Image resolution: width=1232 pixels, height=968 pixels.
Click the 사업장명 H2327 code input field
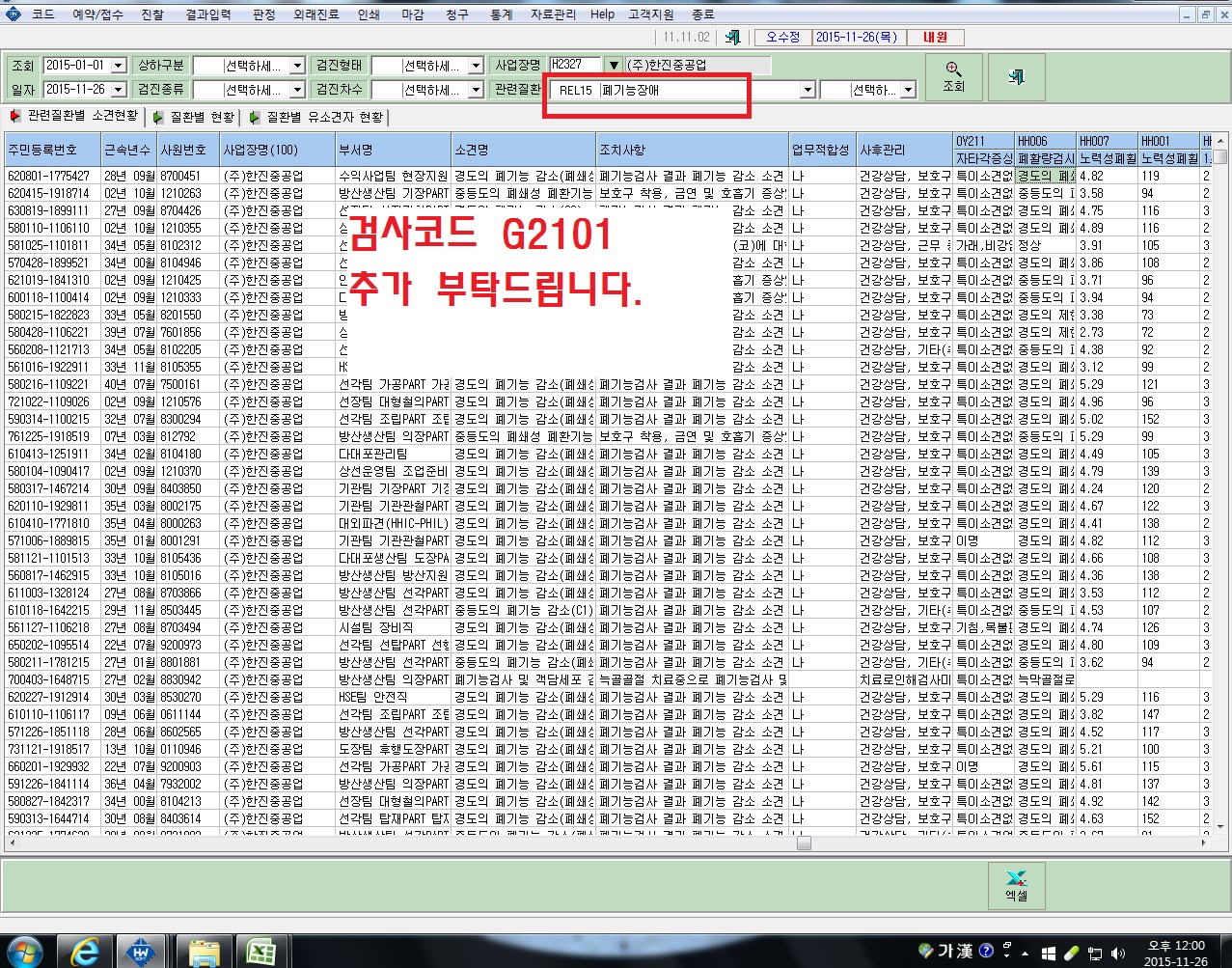[x=575, y=65]
